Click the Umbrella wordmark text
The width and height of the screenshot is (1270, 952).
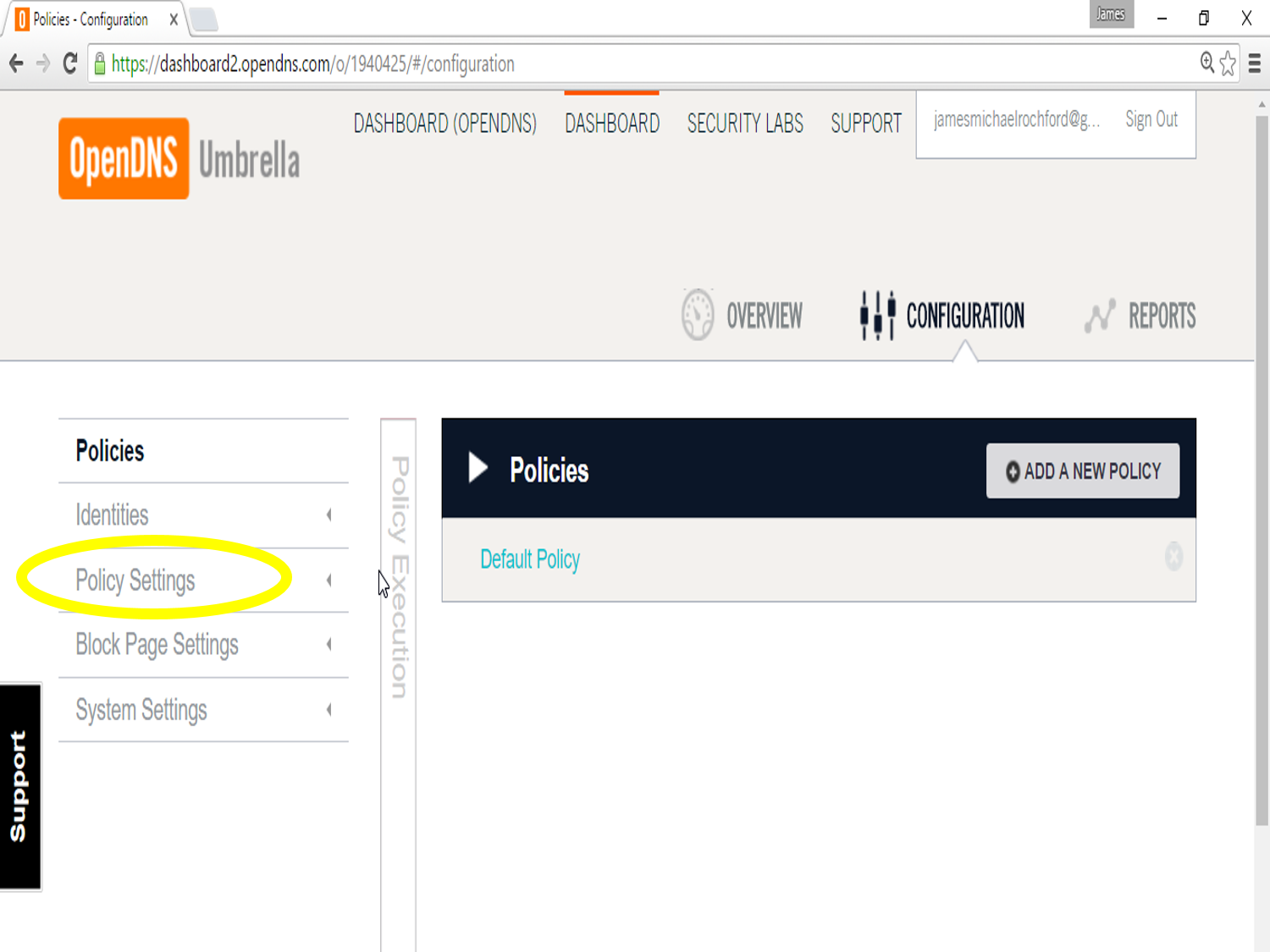click(249, 161)
